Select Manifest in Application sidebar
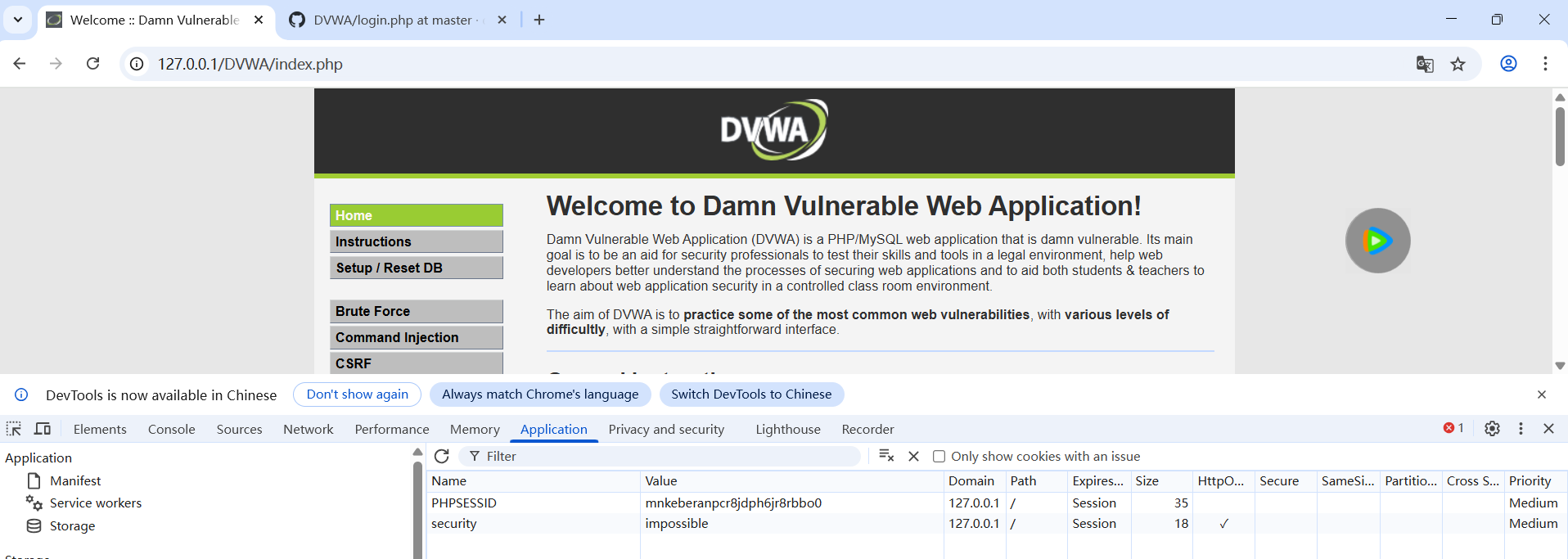 click(x=75, y=480)
